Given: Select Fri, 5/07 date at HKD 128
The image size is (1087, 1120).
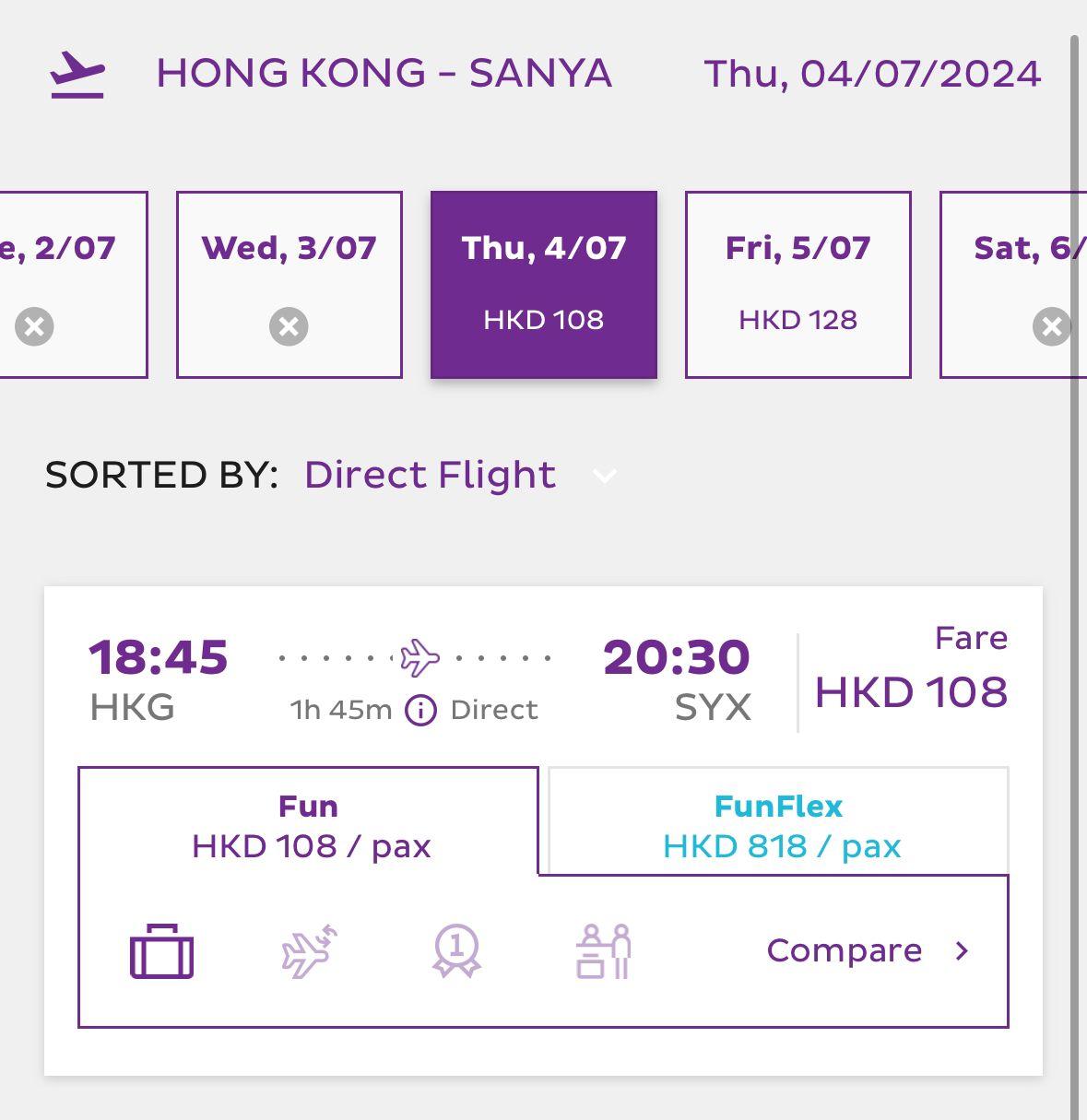Looking at the screenshot, I should pyautogui.click(x=798, y=284).
